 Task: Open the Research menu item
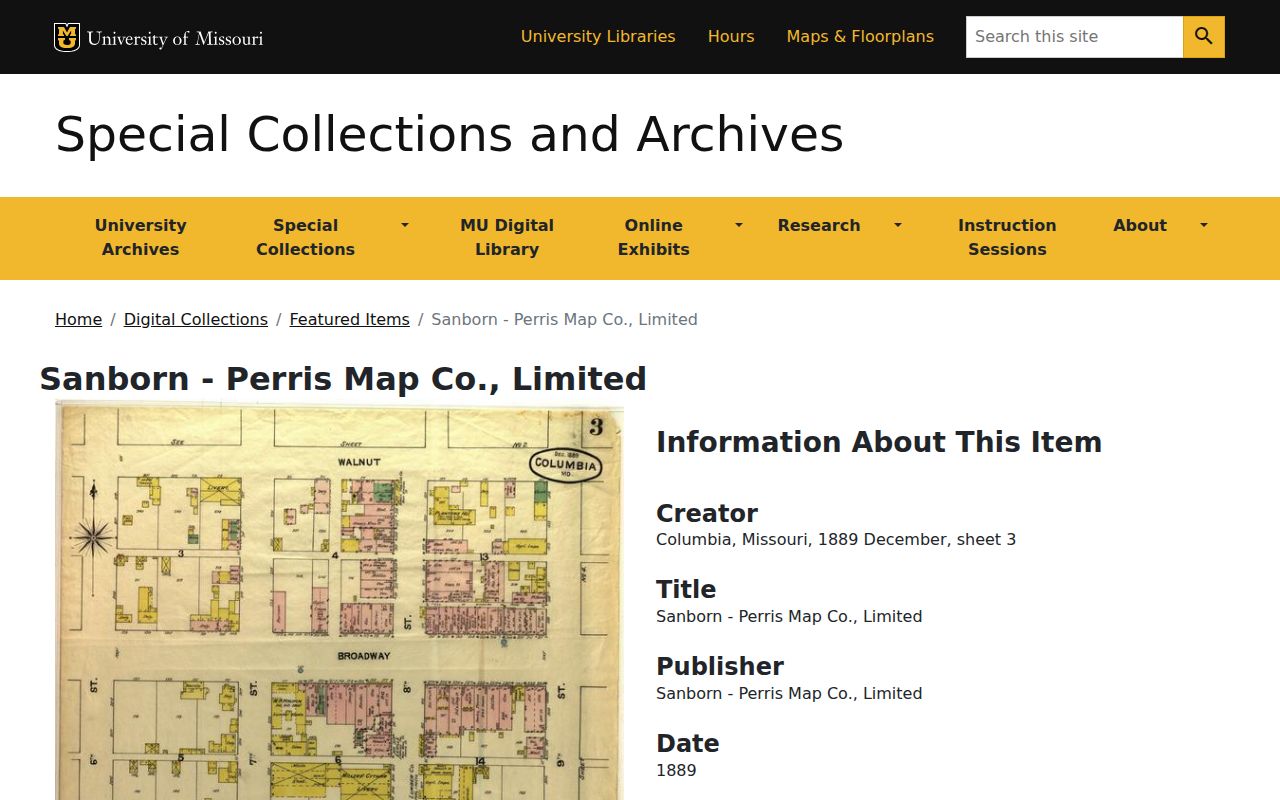(x=819, y=226)
